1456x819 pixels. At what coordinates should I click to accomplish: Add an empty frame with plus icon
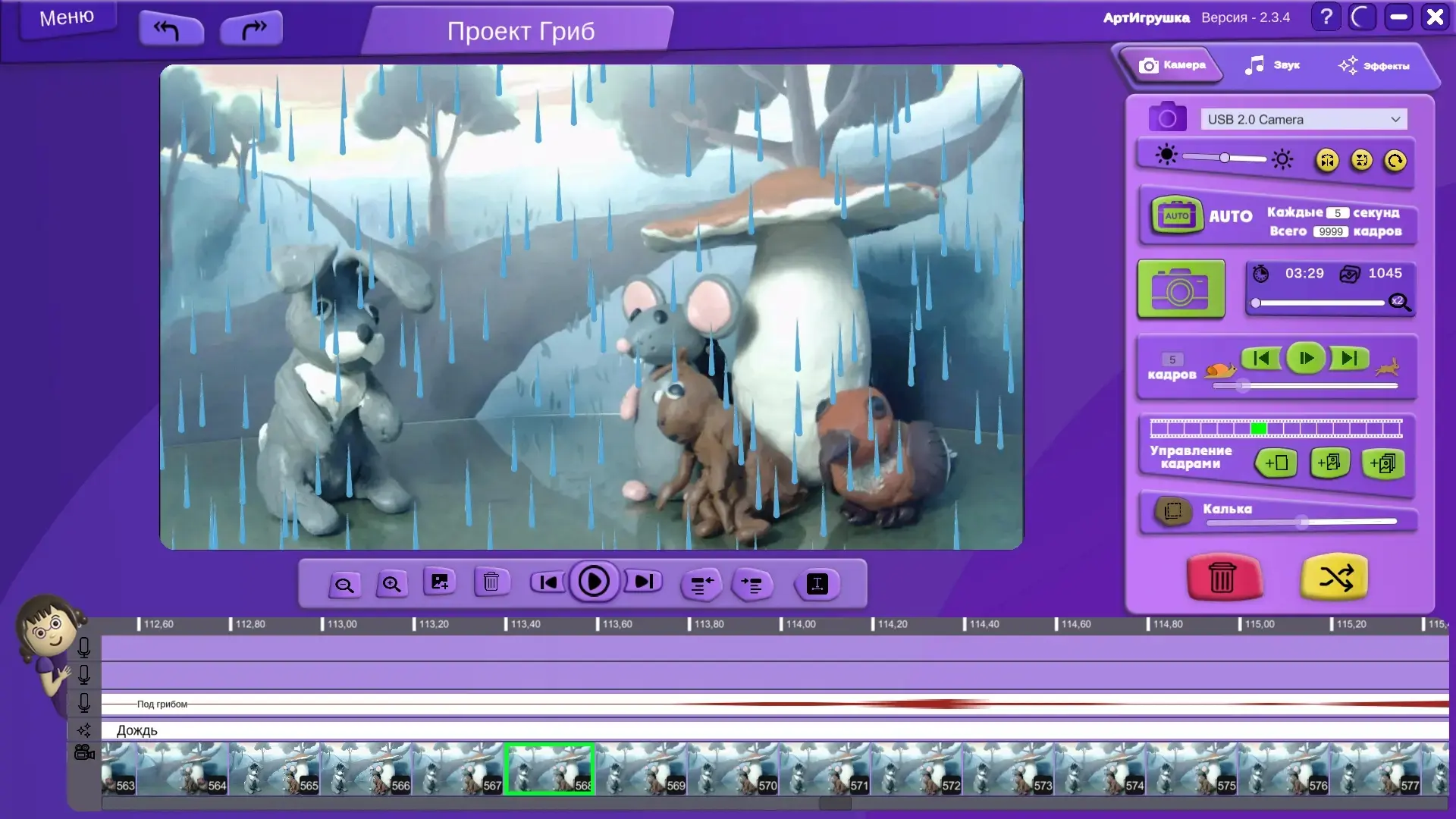tap(1276, 463)
